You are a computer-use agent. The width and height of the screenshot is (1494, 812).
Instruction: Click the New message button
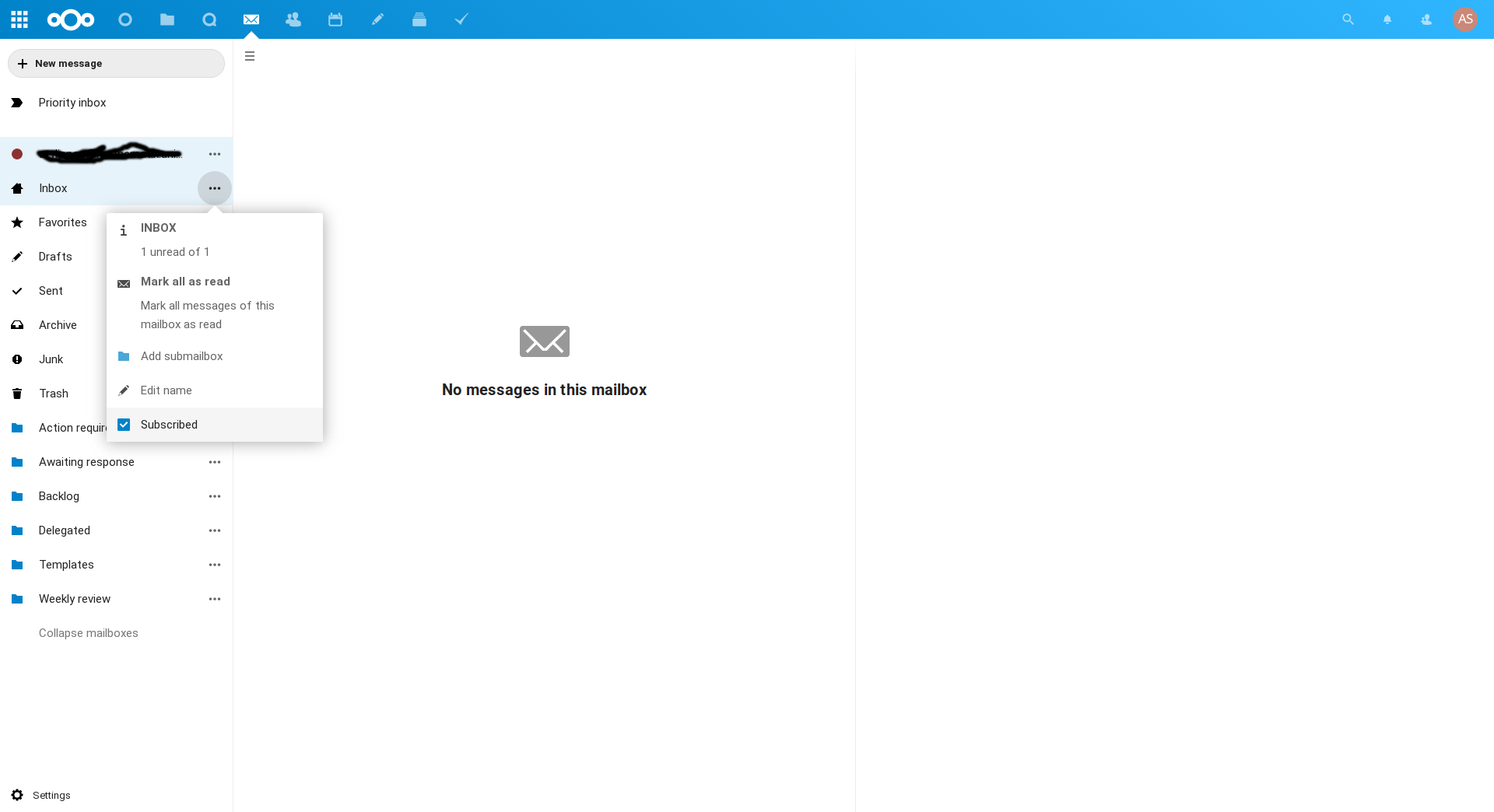(x=116, y=64)
